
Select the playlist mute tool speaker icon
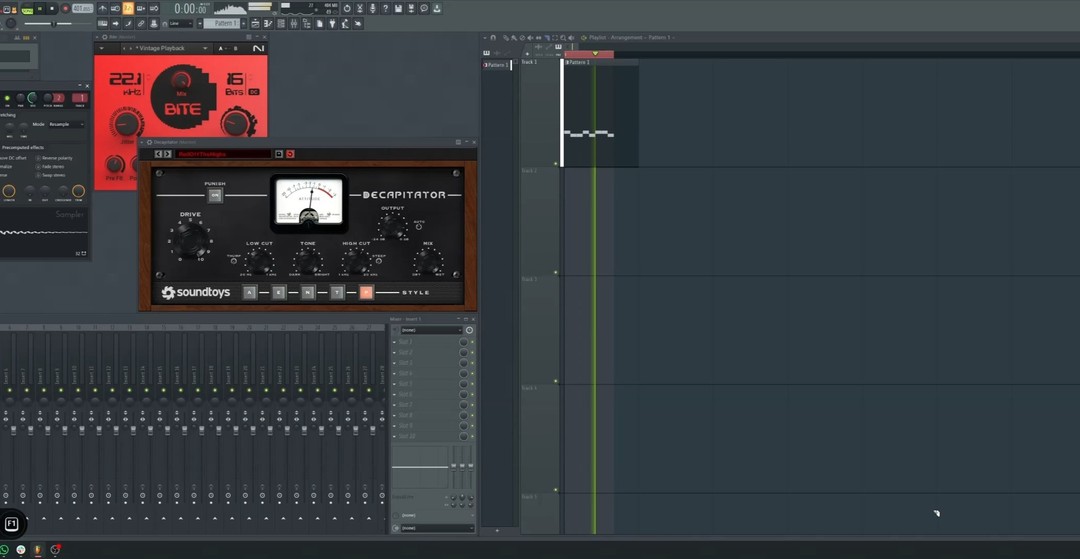(530, 38)
